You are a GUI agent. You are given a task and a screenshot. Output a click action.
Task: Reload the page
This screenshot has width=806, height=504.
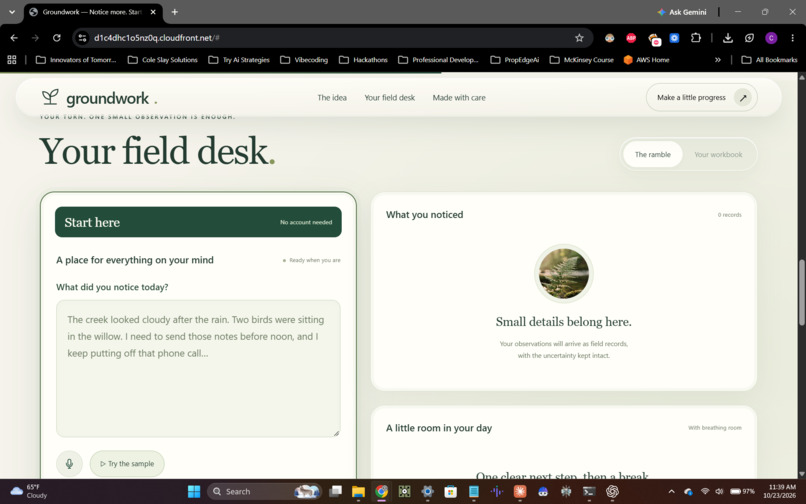(x=57, y=38)
